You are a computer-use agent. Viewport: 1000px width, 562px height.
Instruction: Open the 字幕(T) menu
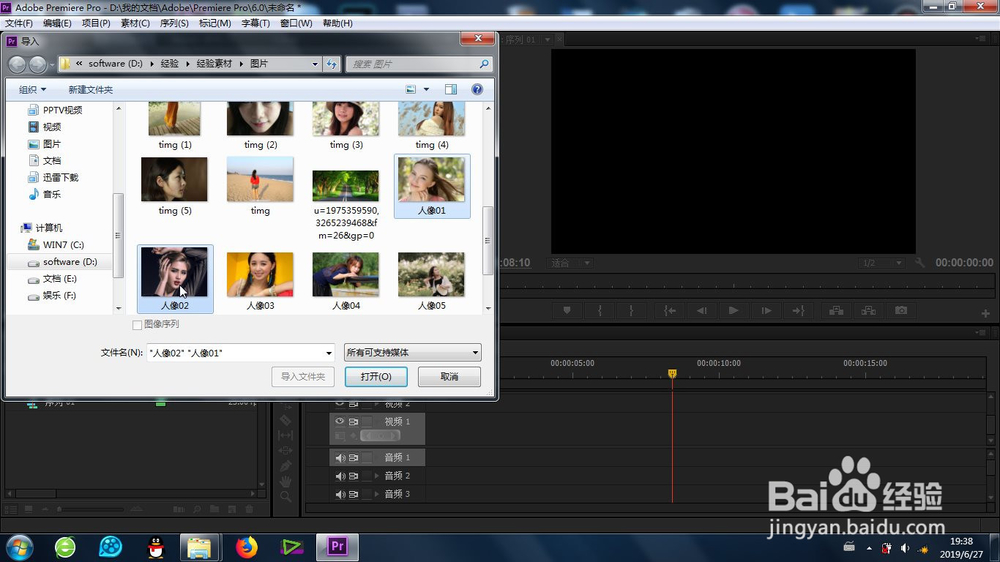click(256, 23)
